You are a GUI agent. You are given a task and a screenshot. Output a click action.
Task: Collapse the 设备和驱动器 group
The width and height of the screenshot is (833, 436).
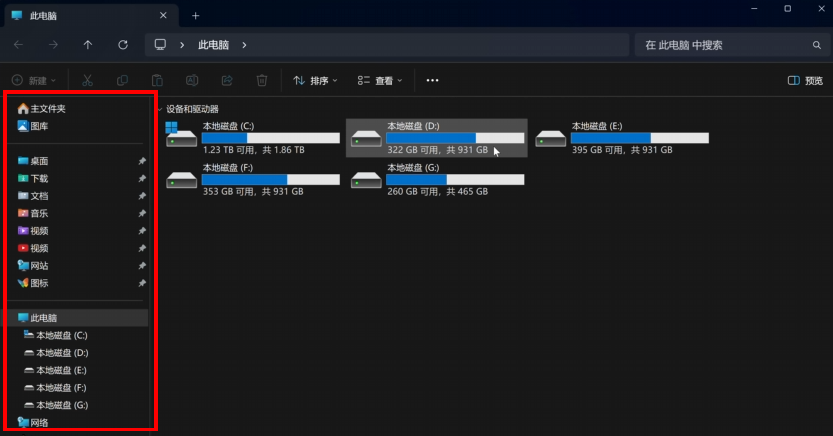(160, 109)
